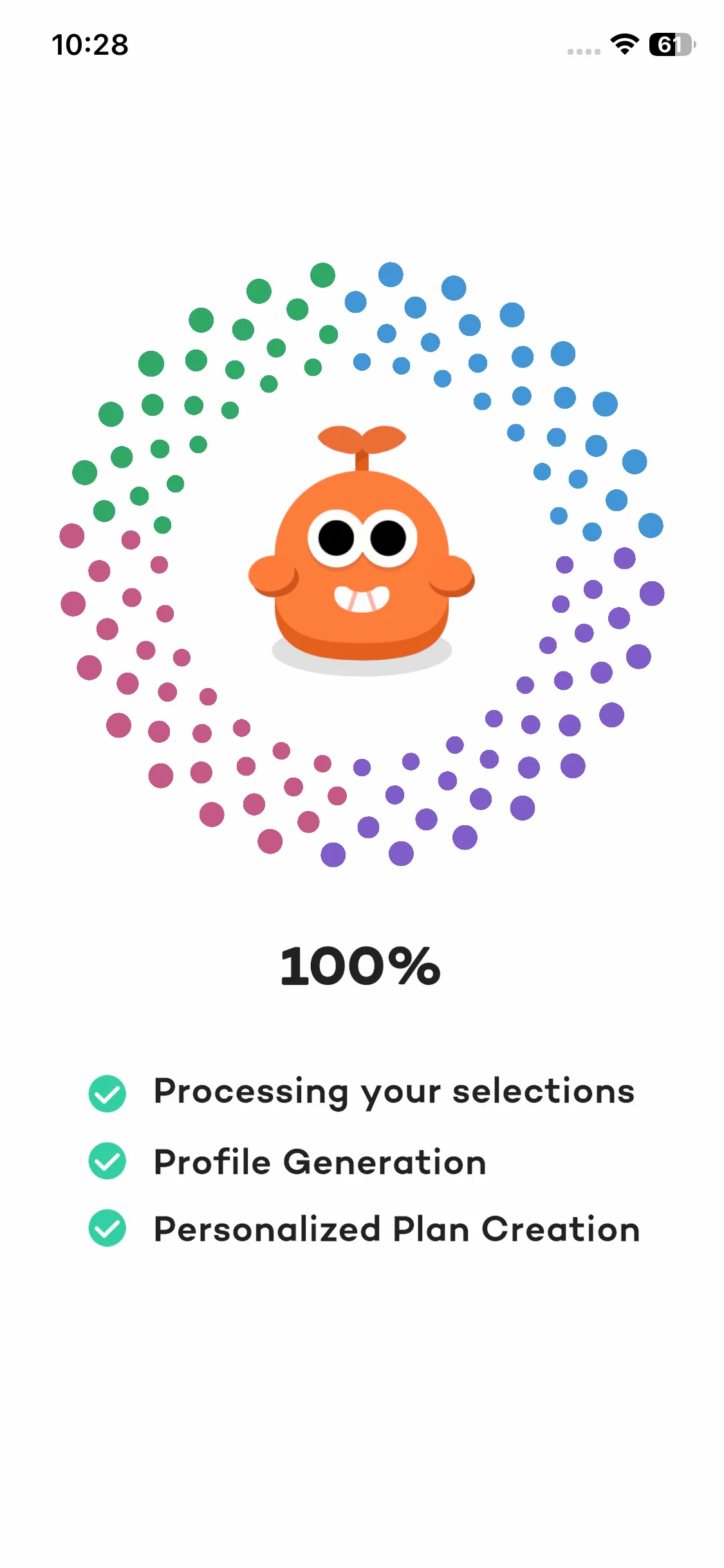The width and height of the screenshot is (724, 1568).
Task: Tap the cellular signal dots
Action: [x=584, y=51]
